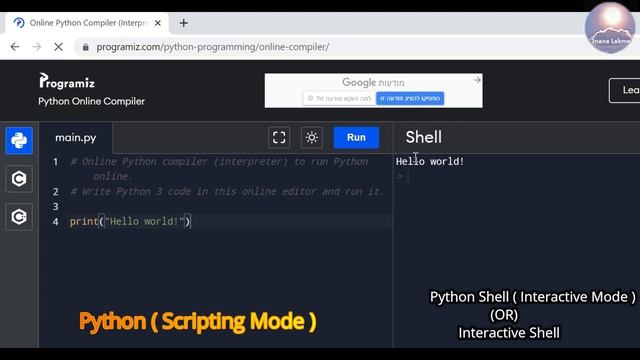Click the Python Online Compiler title text
This screenshot has width=640, height=360.
(x=91, y=101)
